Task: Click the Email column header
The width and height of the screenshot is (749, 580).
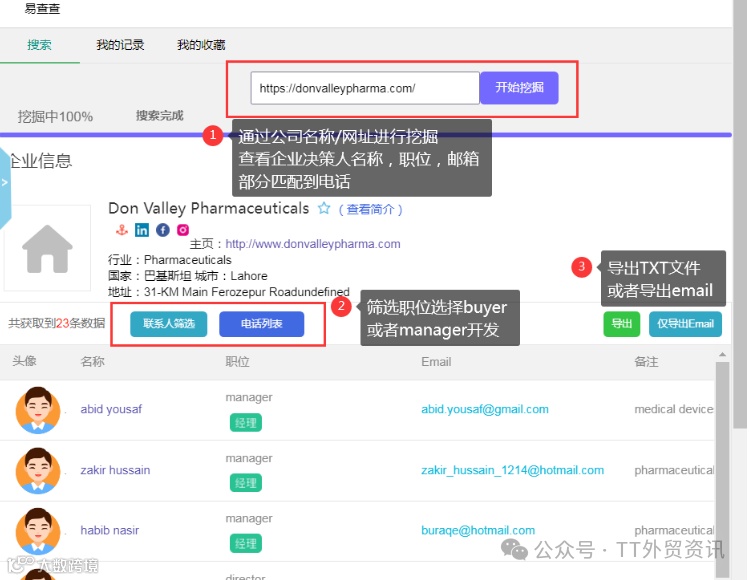Action: (x=436, y=362)
